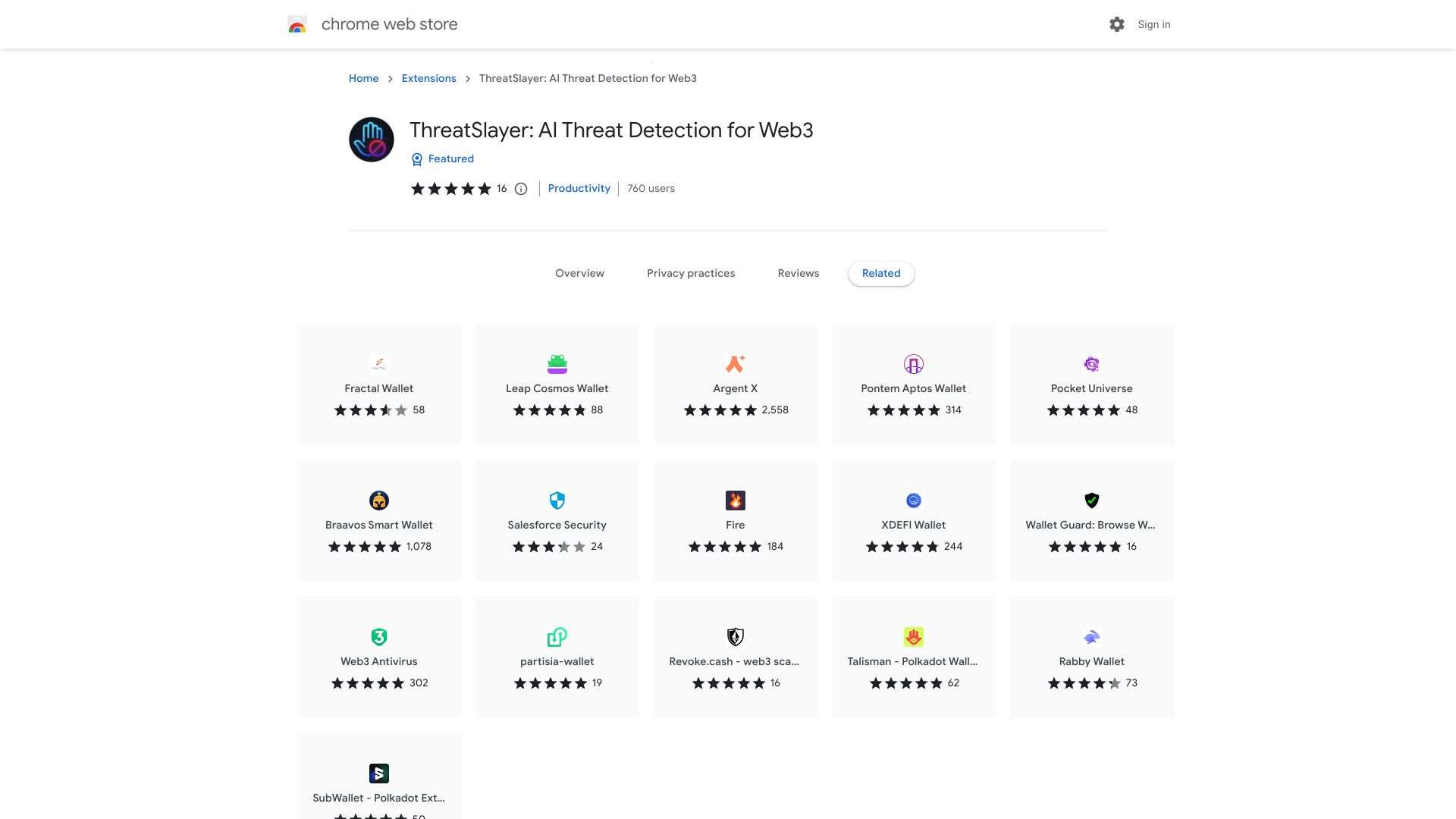Open the Productivity category link

[x=579, y=188]
